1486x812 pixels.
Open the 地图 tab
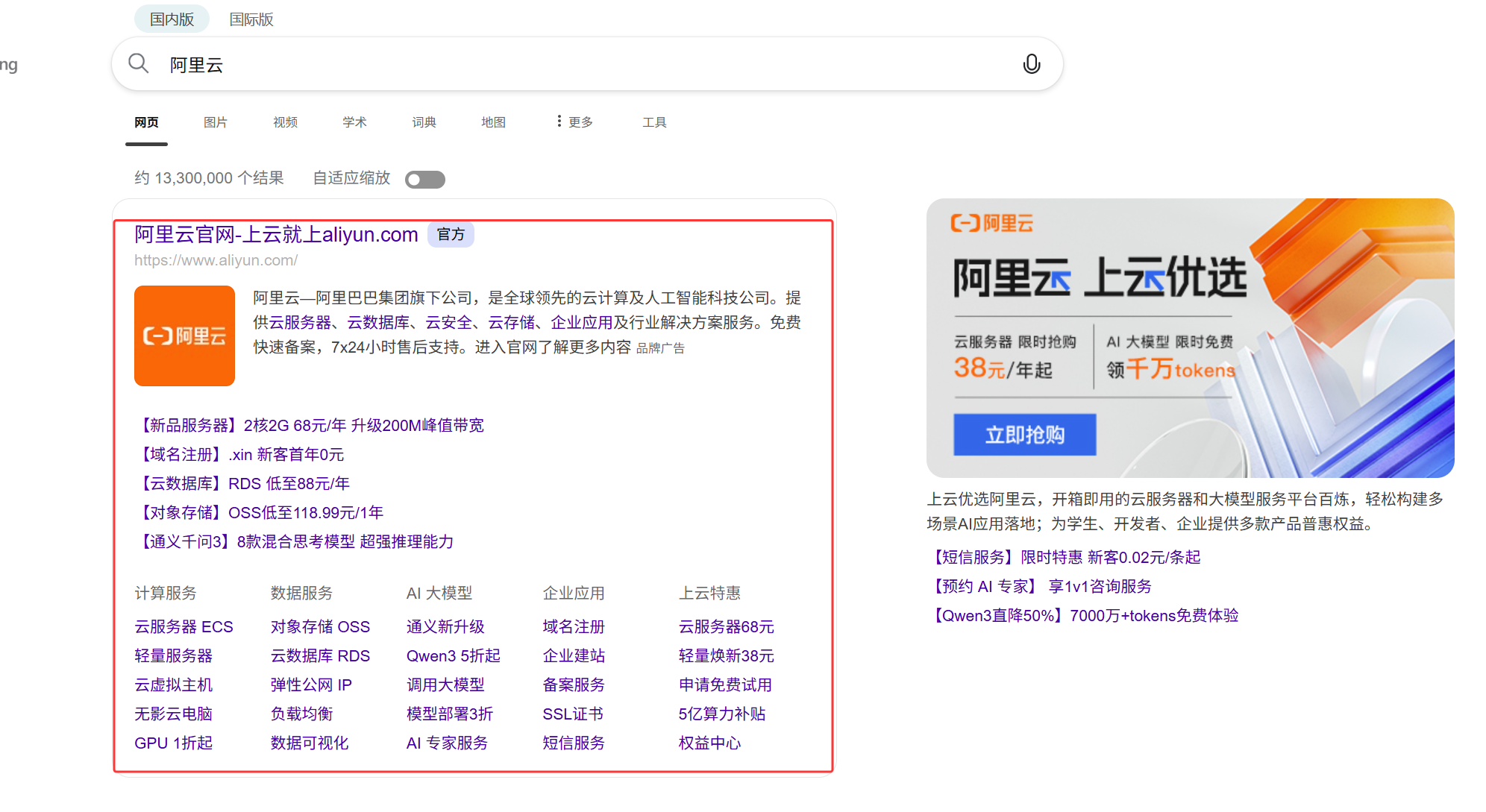(x=493, y=122)
